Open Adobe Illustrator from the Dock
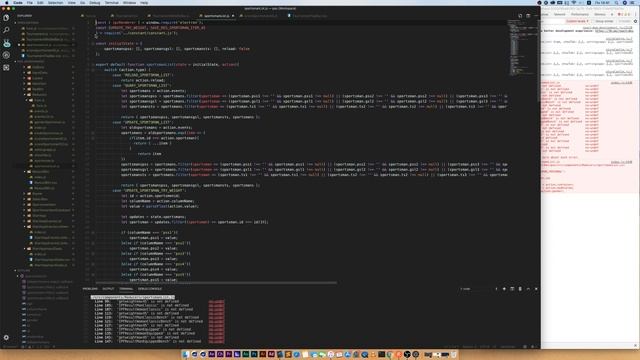 263,354
